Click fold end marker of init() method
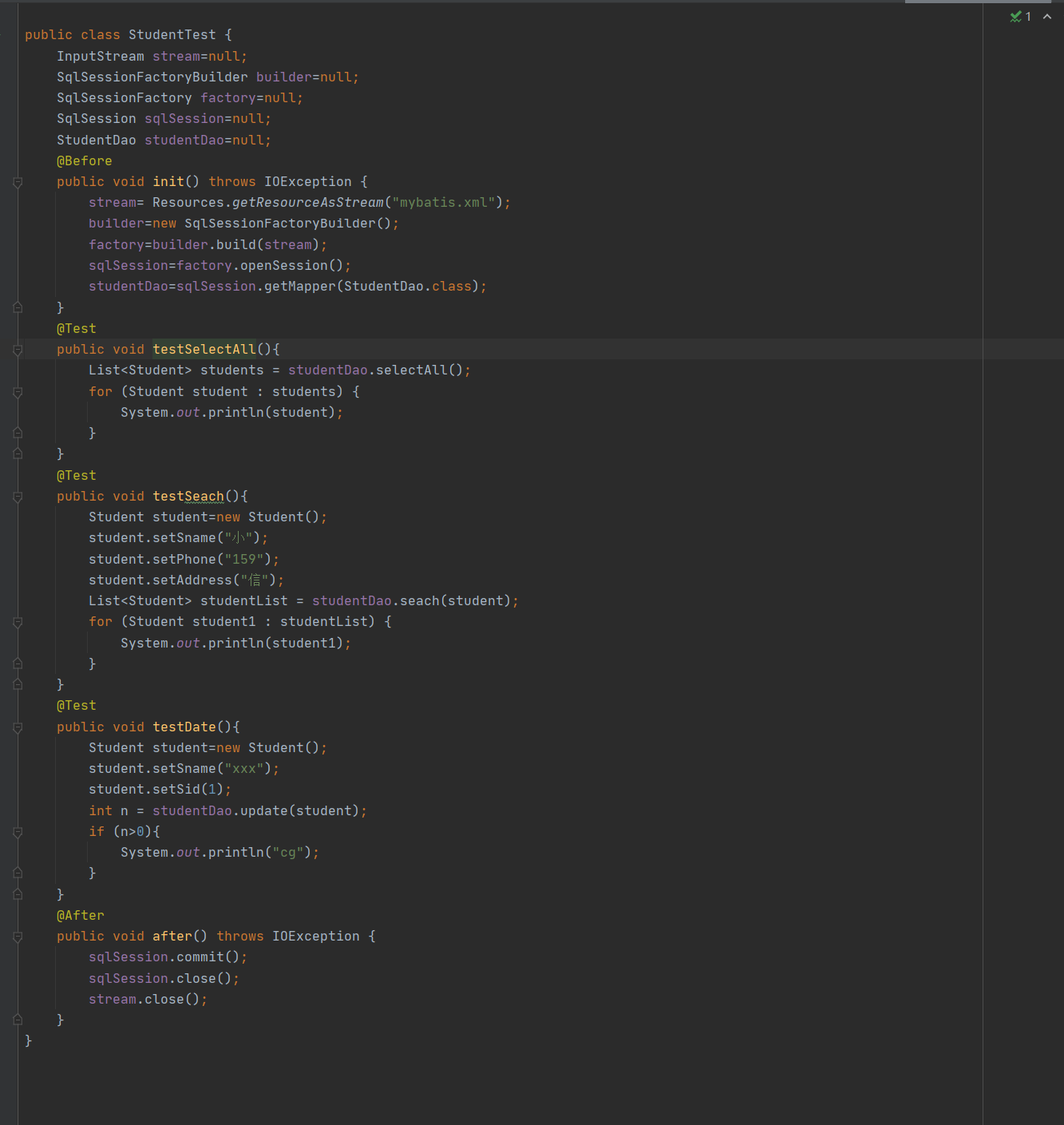The width and height of the screenshot is (1064, 1125). [x=18, y=307]
